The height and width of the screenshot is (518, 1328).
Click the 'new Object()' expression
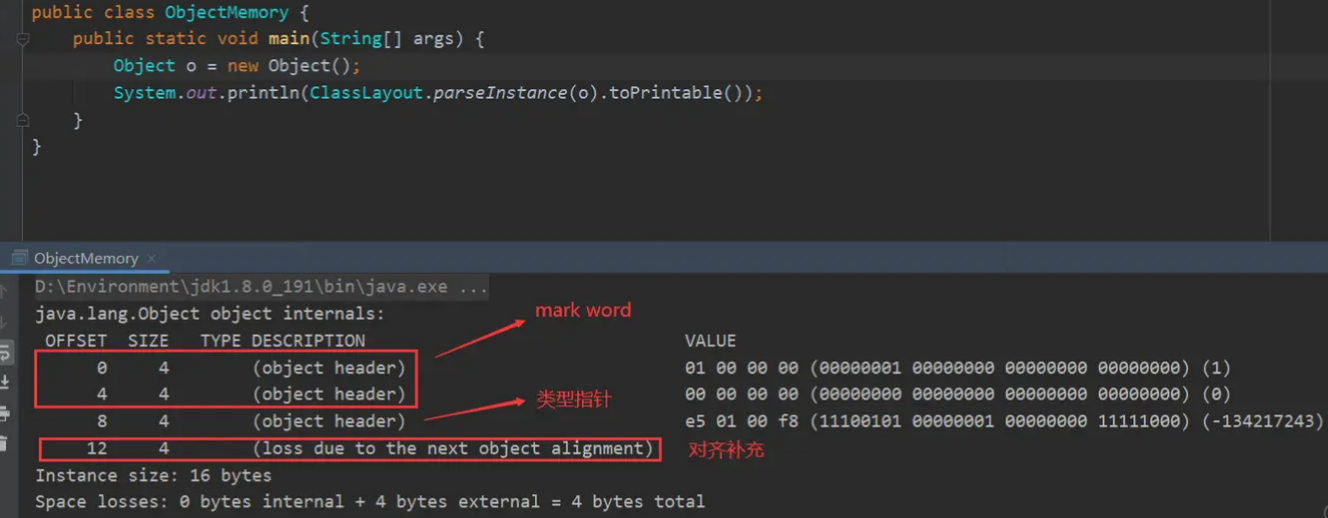tap(290, 66)
